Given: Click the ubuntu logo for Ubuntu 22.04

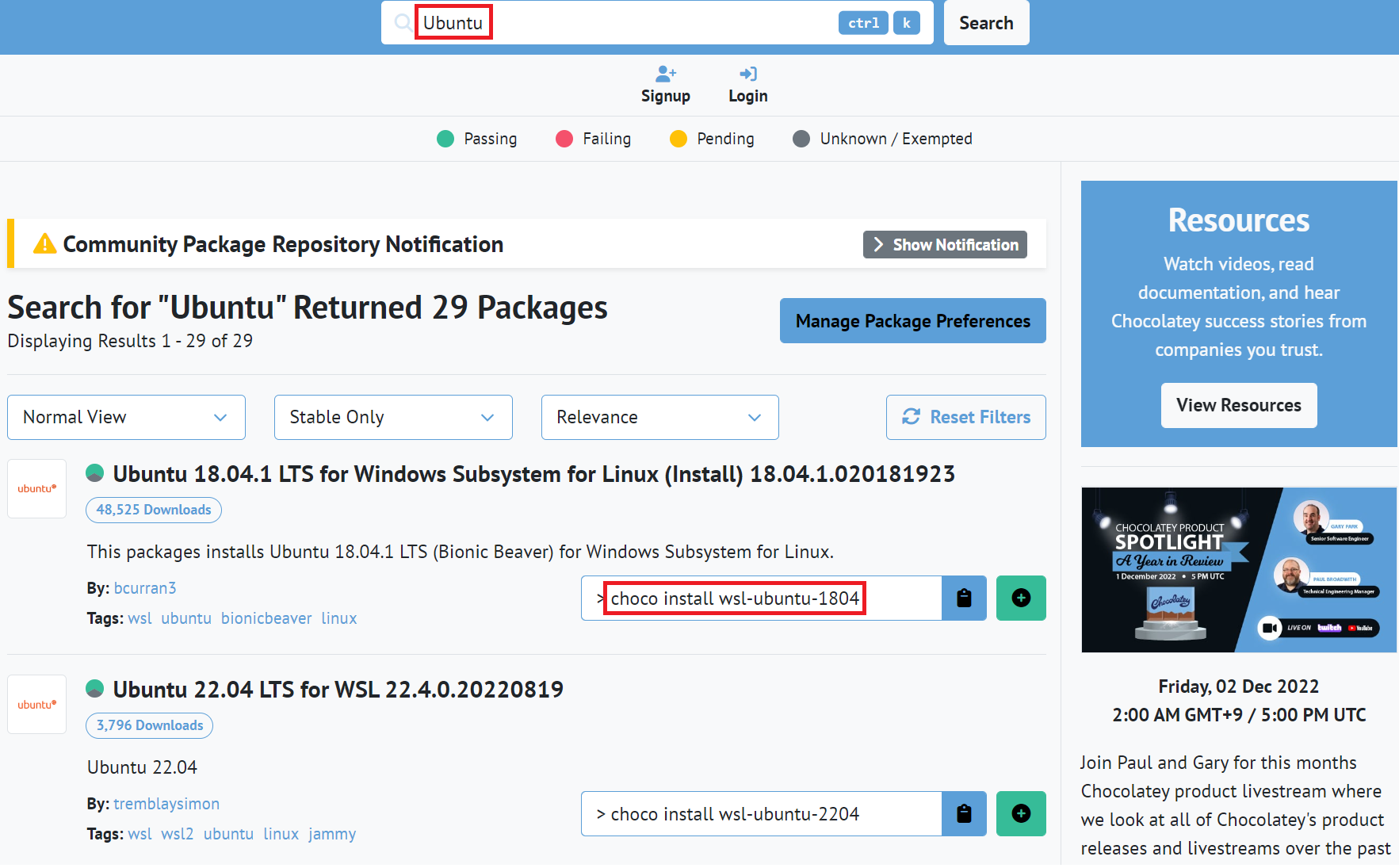Looking at the screenshot, I should [x=37, y=704].
